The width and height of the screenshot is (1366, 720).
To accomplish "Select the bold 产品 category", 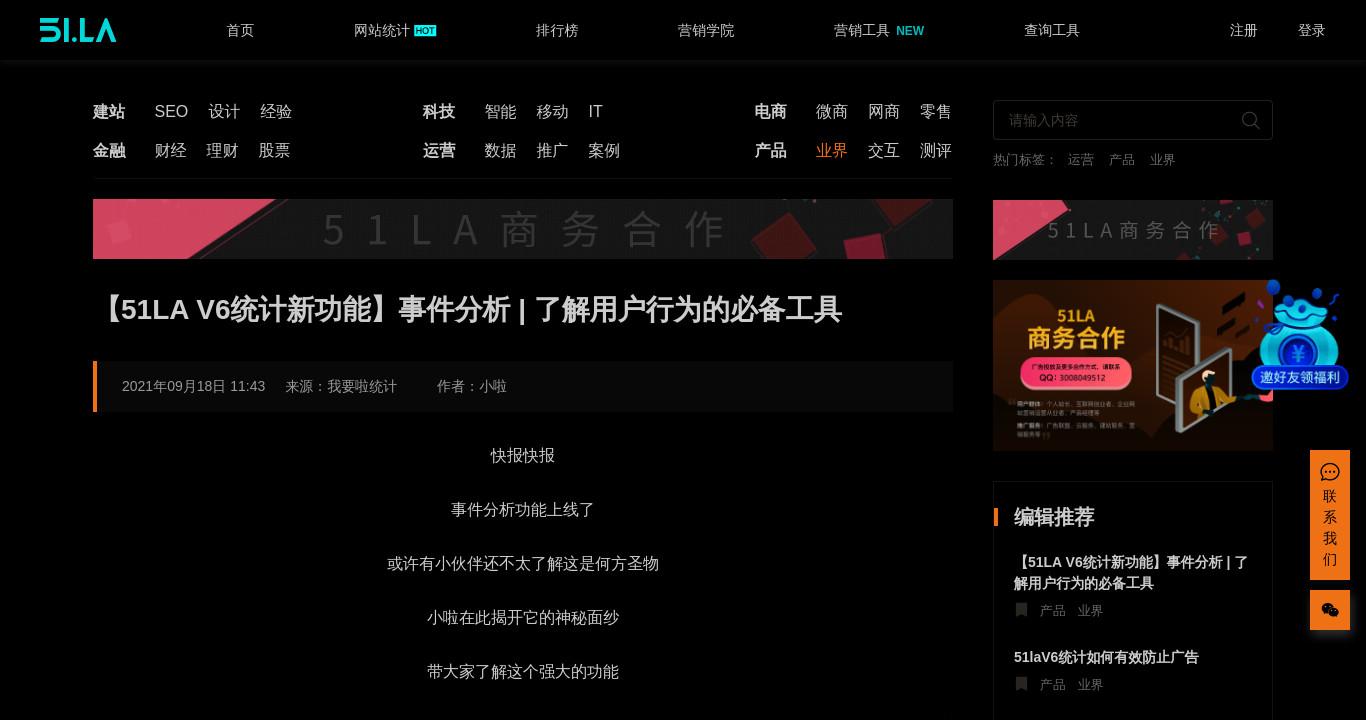I will coord(770,151).
